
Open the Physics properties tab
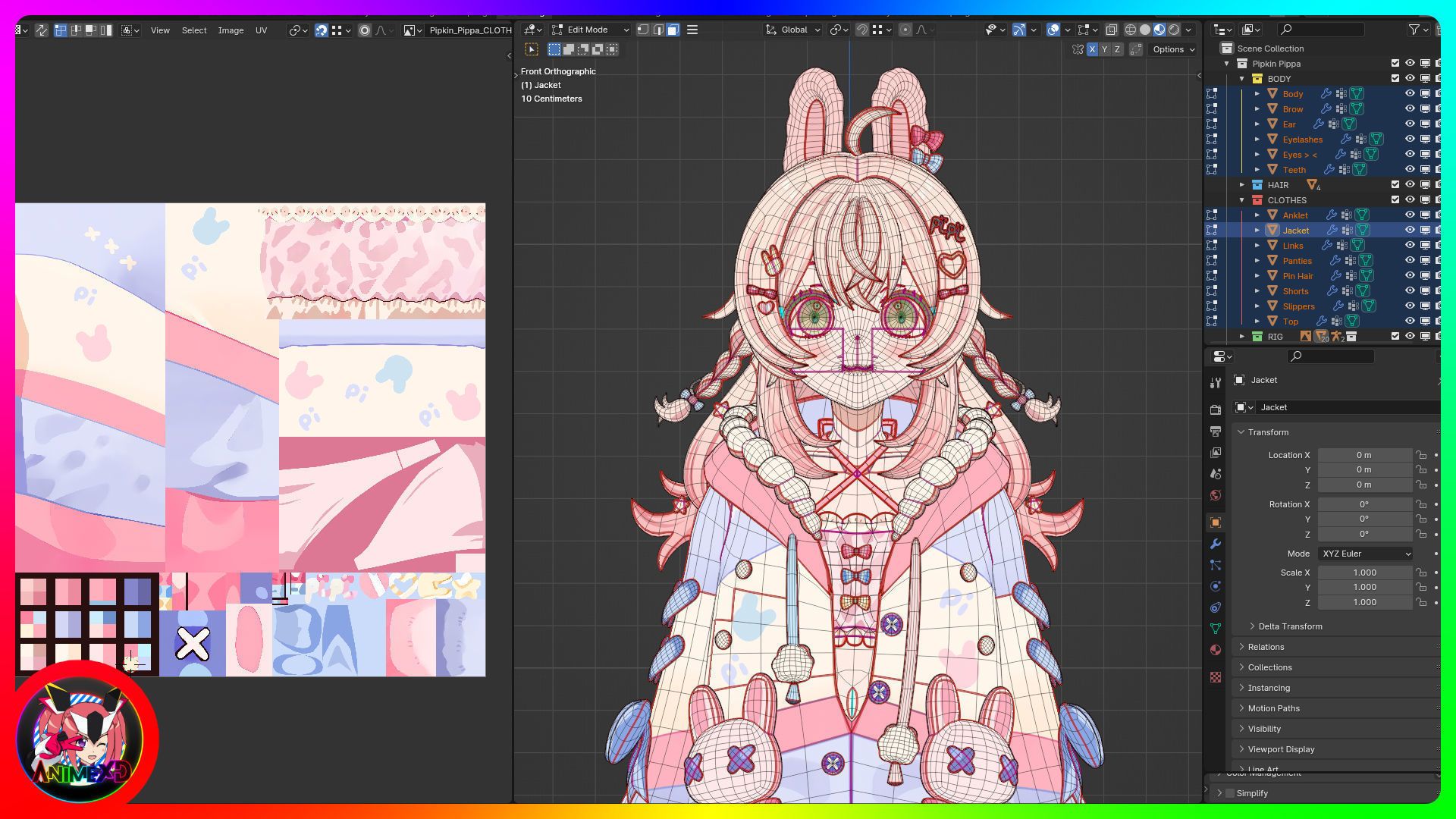[x=1216, y=586]
